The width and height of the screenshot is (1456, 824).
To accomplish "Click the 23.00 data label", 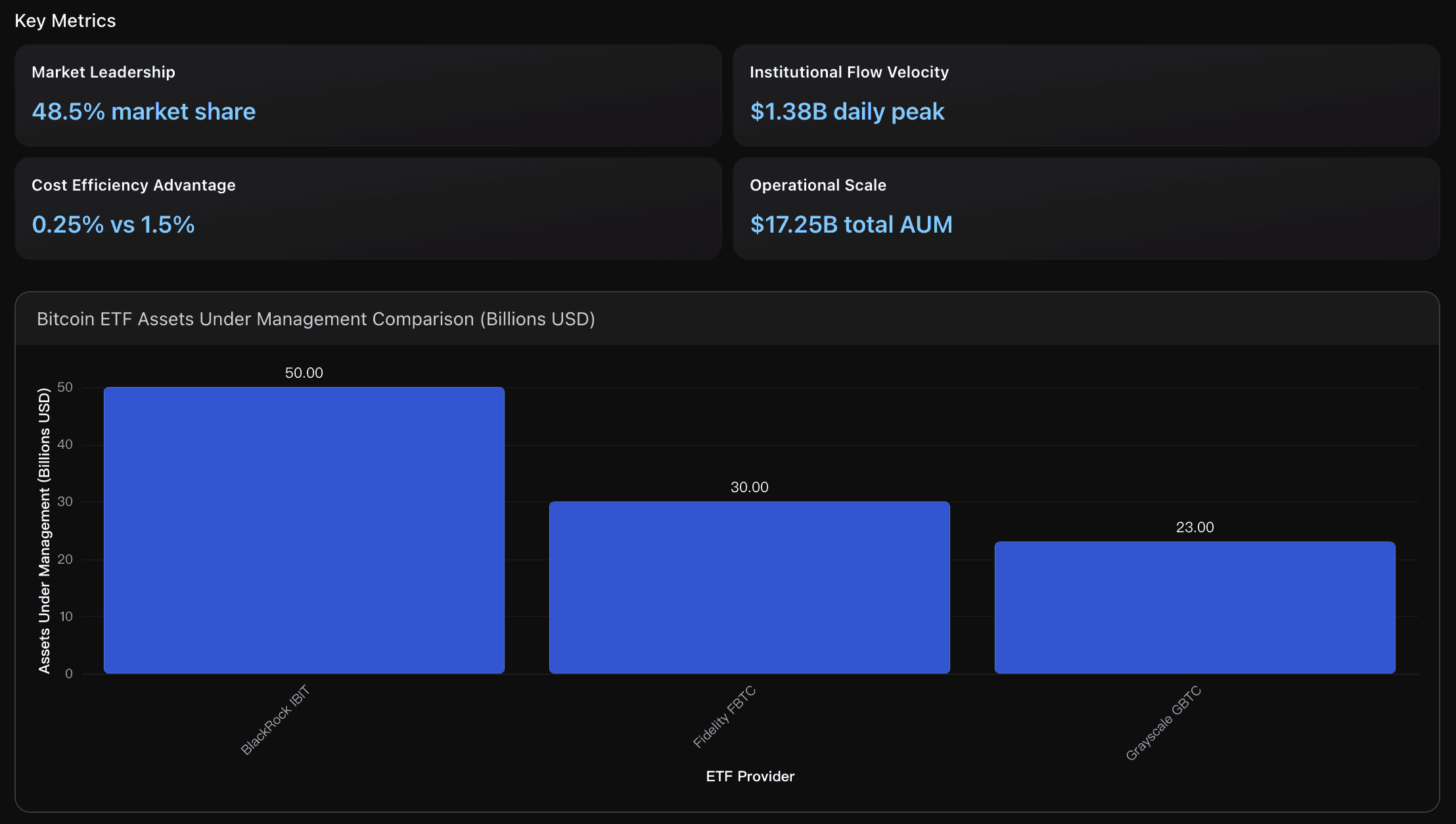I will tap(1195, 528).
